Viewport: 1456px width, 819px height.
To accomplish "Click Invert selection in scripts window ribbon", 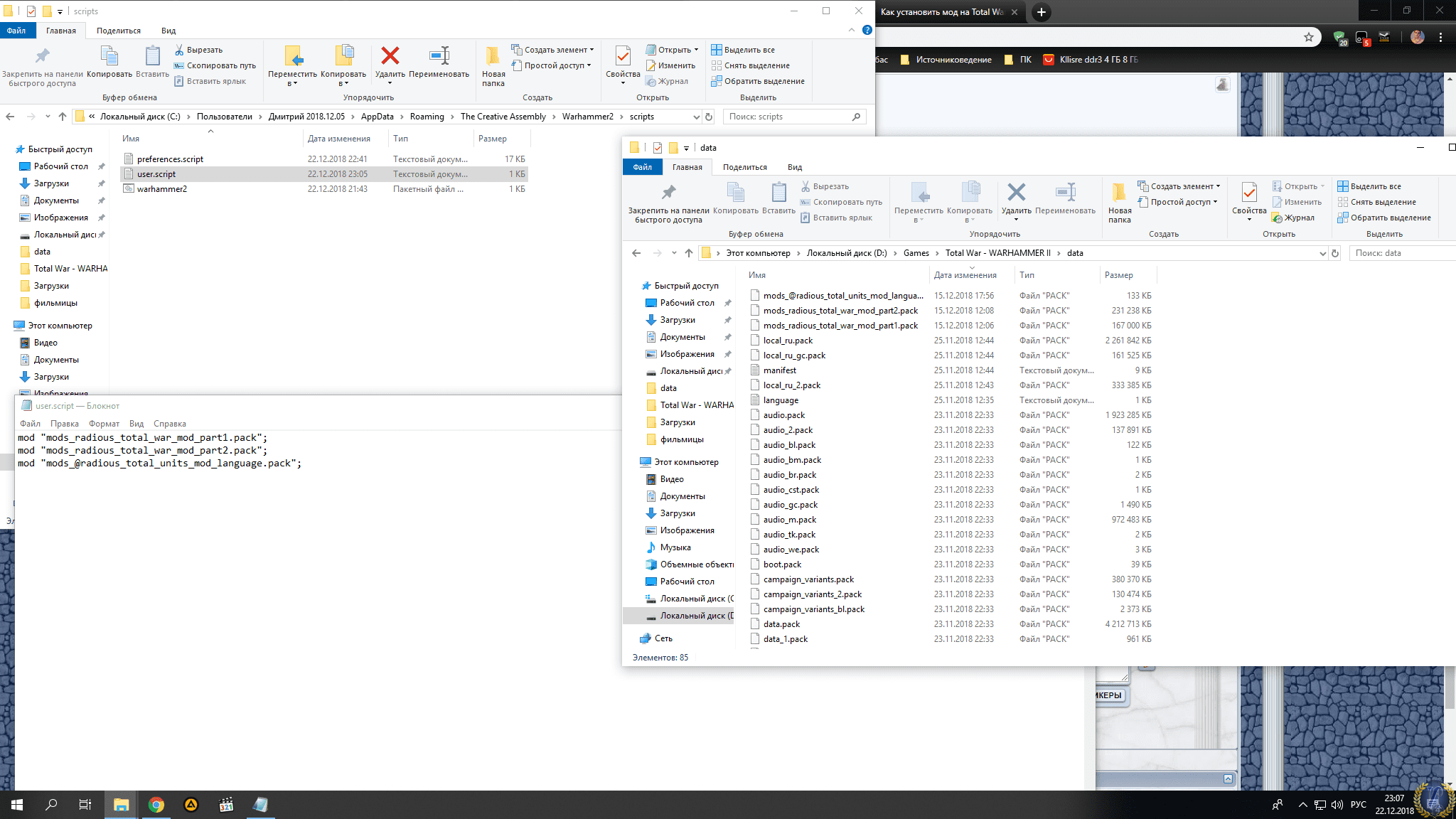I will 758,81.
